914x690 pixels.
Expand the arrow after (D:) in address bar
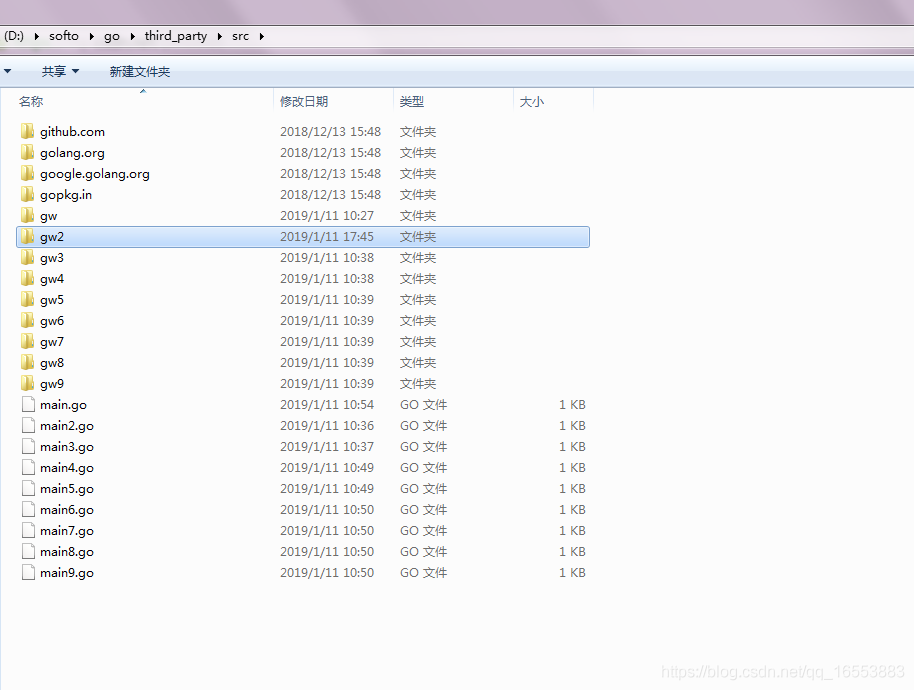point(37,36)
